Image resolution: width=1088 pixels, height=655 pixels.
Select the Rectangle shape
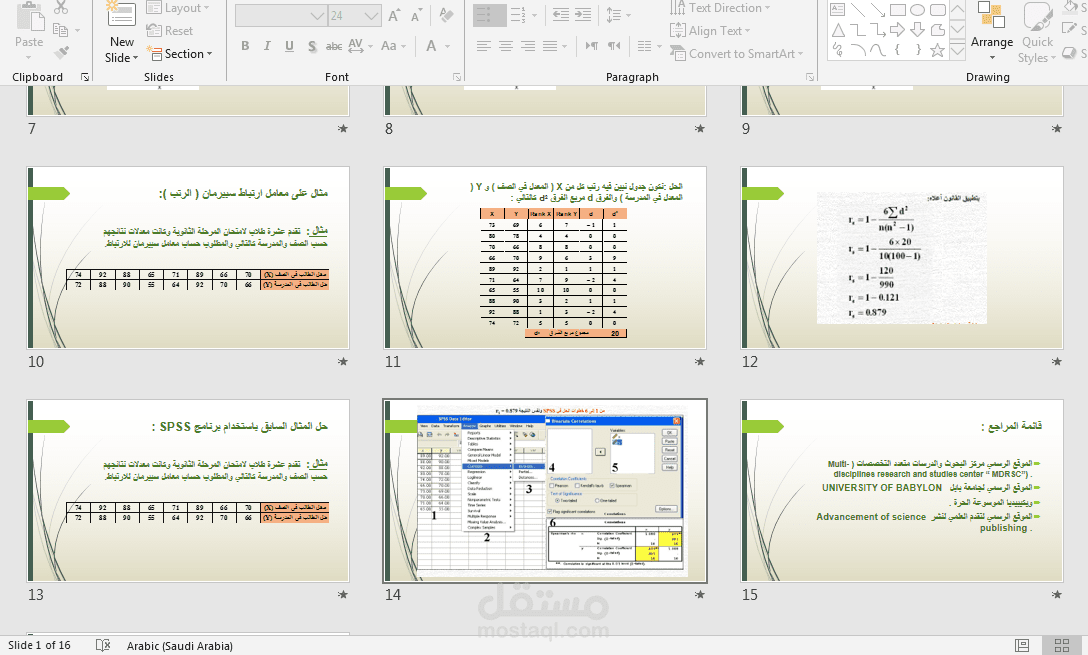coord(898,10)
